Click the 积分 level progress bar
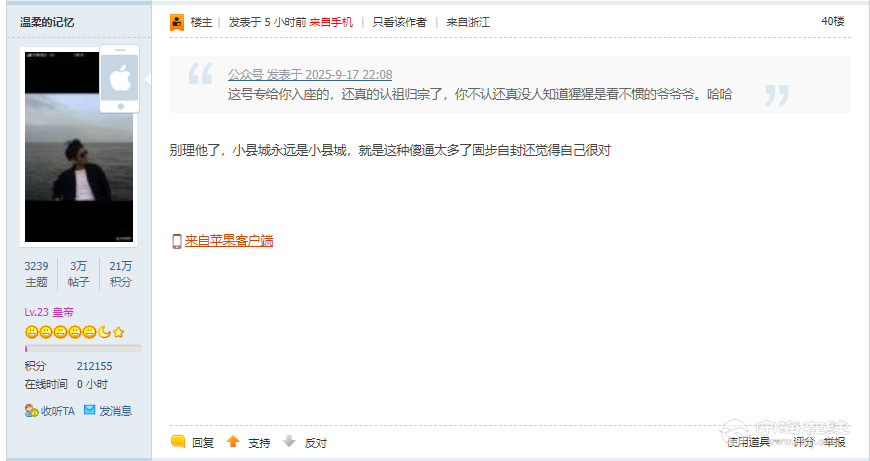 pyautogui.click(x=83, y=348)
